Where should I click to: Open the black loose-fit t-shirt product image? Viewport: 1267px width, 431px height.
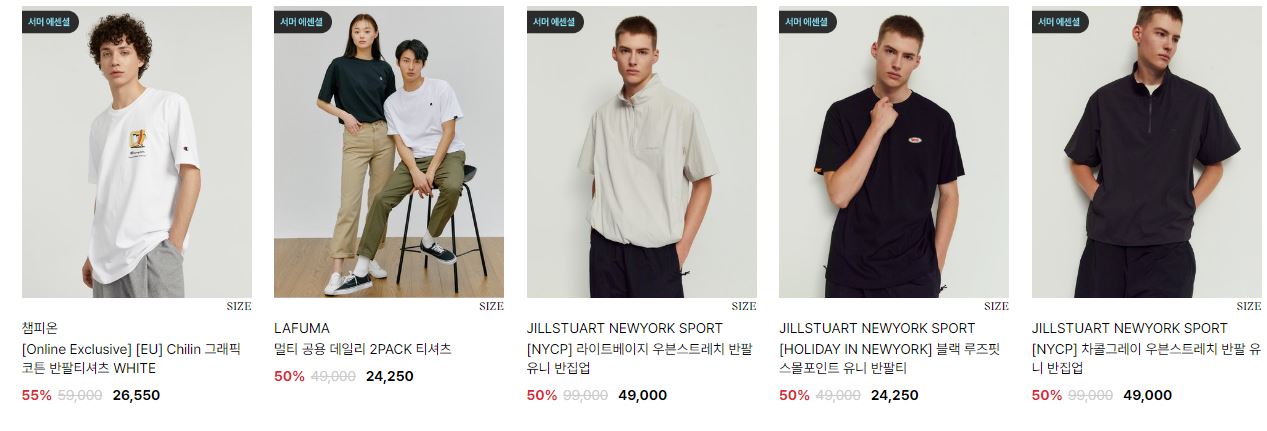point(894,152)
